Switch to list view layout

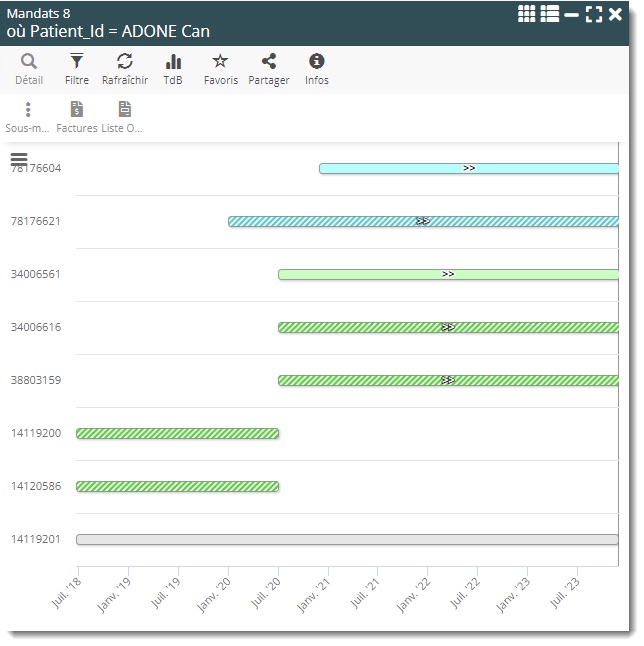coord(549,14)
